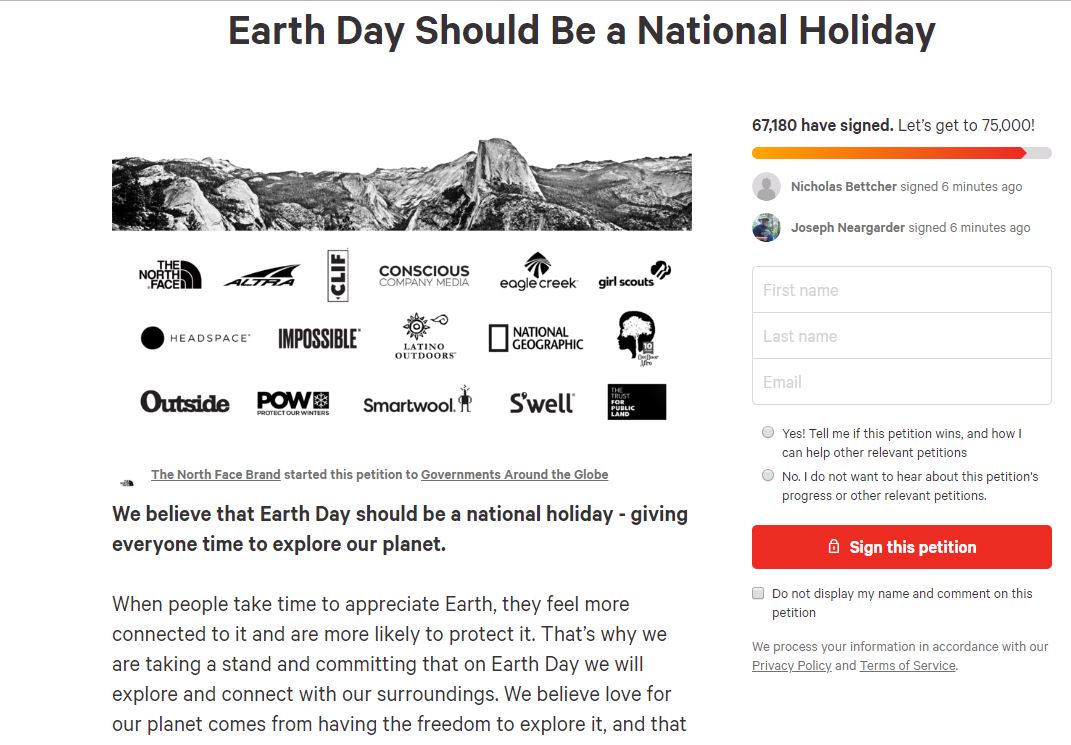Click the Email input field
This screenshot has width=1071, height=745.
(901, 382)
